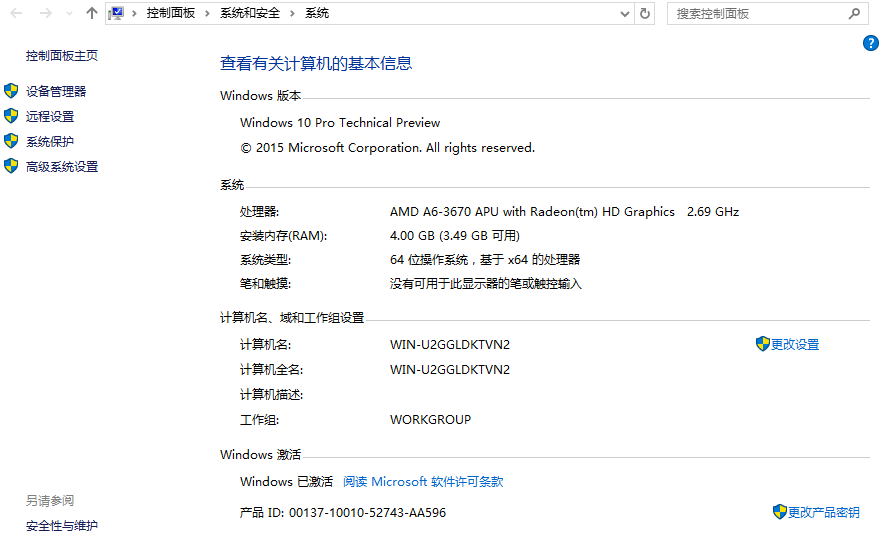This screenshot has width=879, height=540.
Task: Click shield icon beside 更改产品密钥
Action: (779, 511)
